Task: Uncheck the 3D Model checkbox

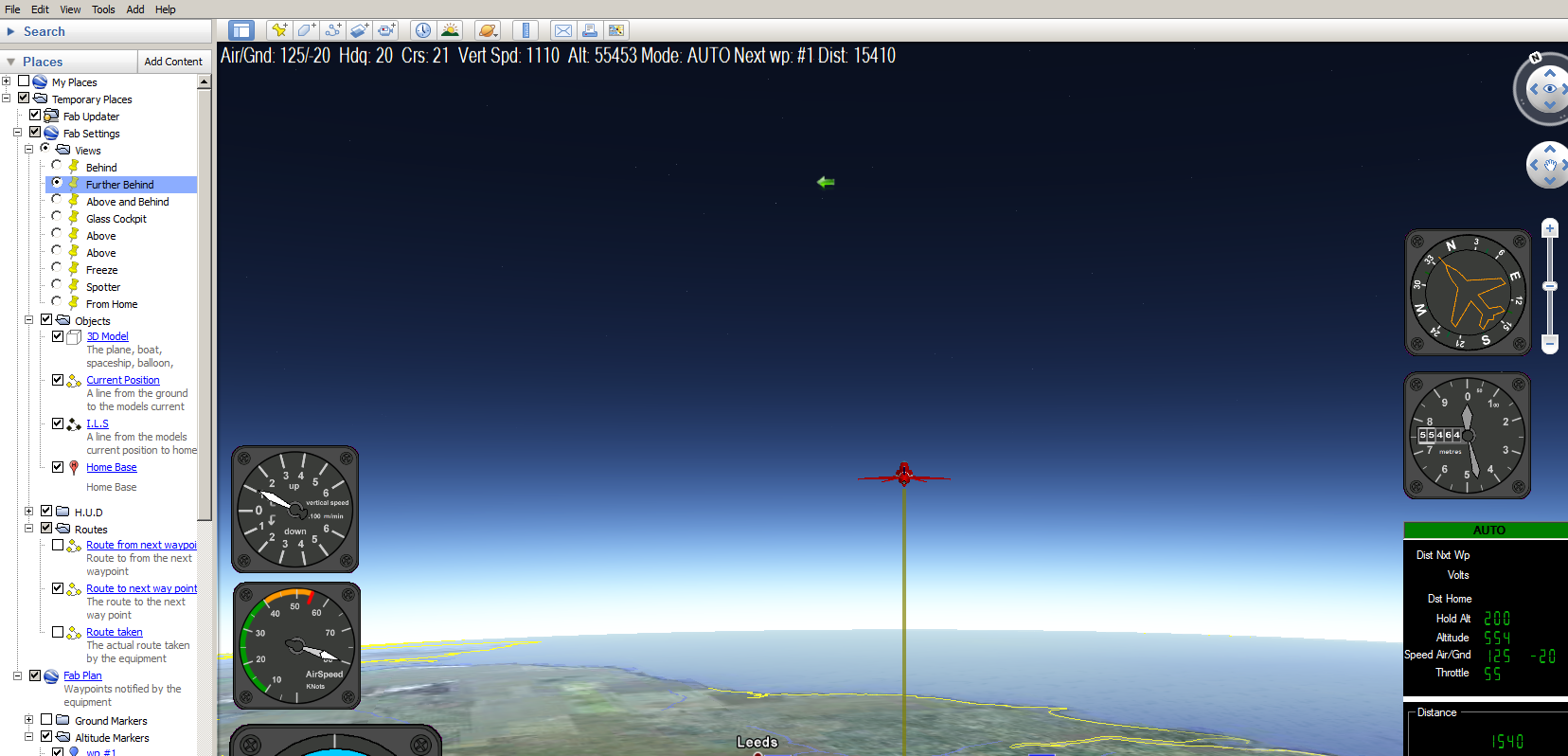Action: (58, 336)
